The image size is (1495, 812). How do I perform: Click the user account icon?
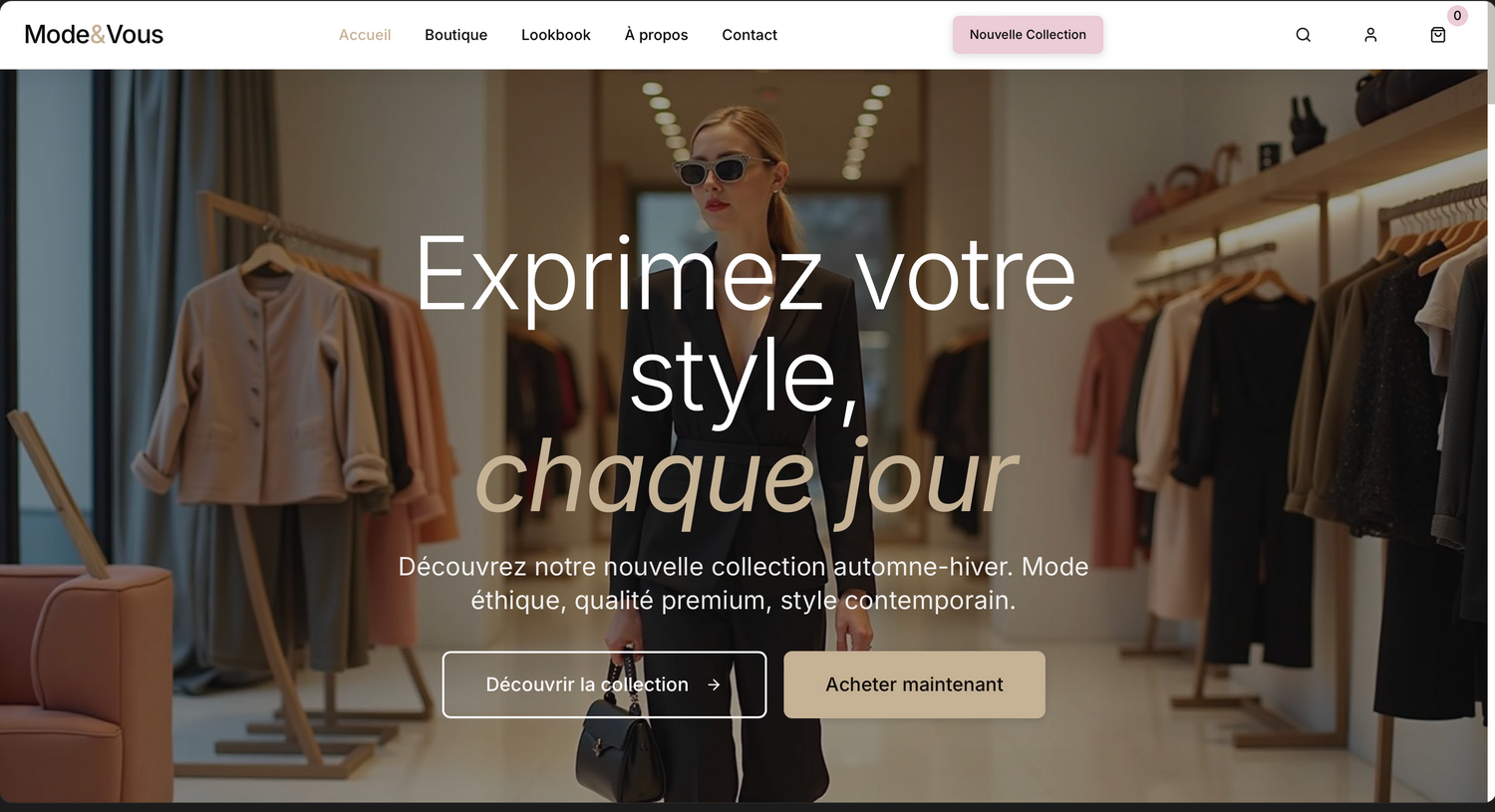click(1370, 35)
